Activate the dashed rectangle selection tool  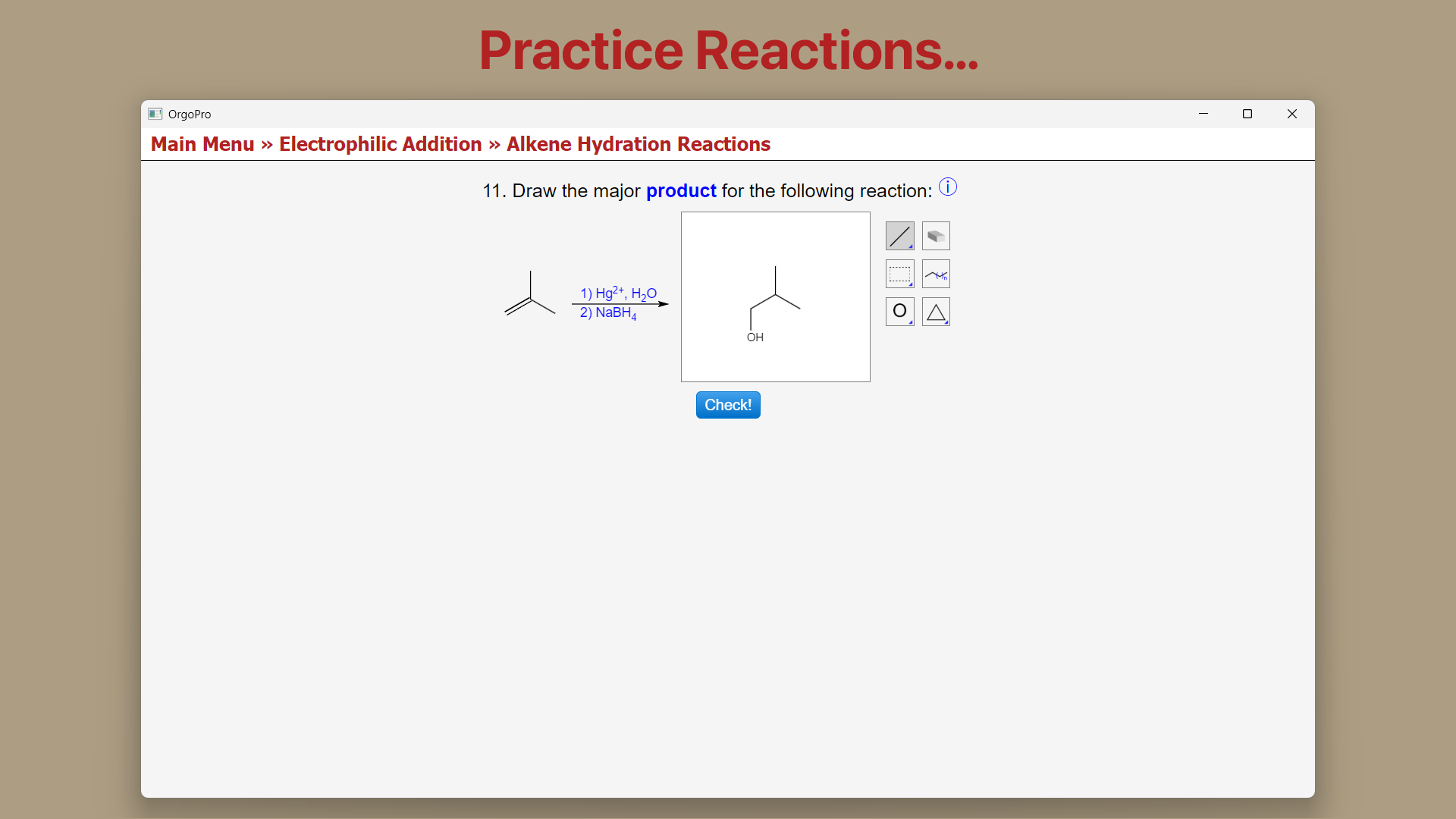click(x=899, y=274)
